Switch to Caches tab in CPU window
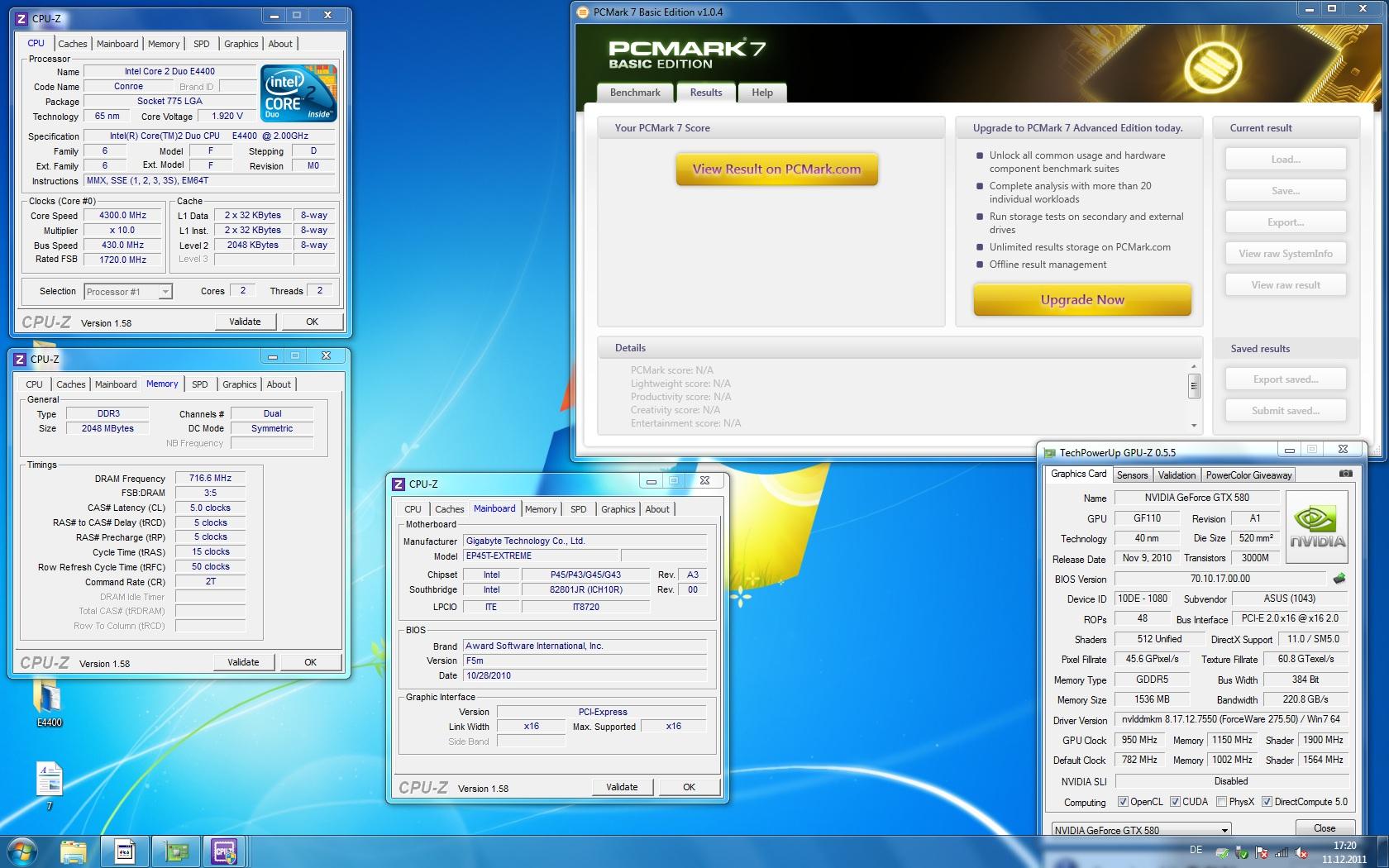This screenshot has height=868, width=1389. tap(73, 44)
